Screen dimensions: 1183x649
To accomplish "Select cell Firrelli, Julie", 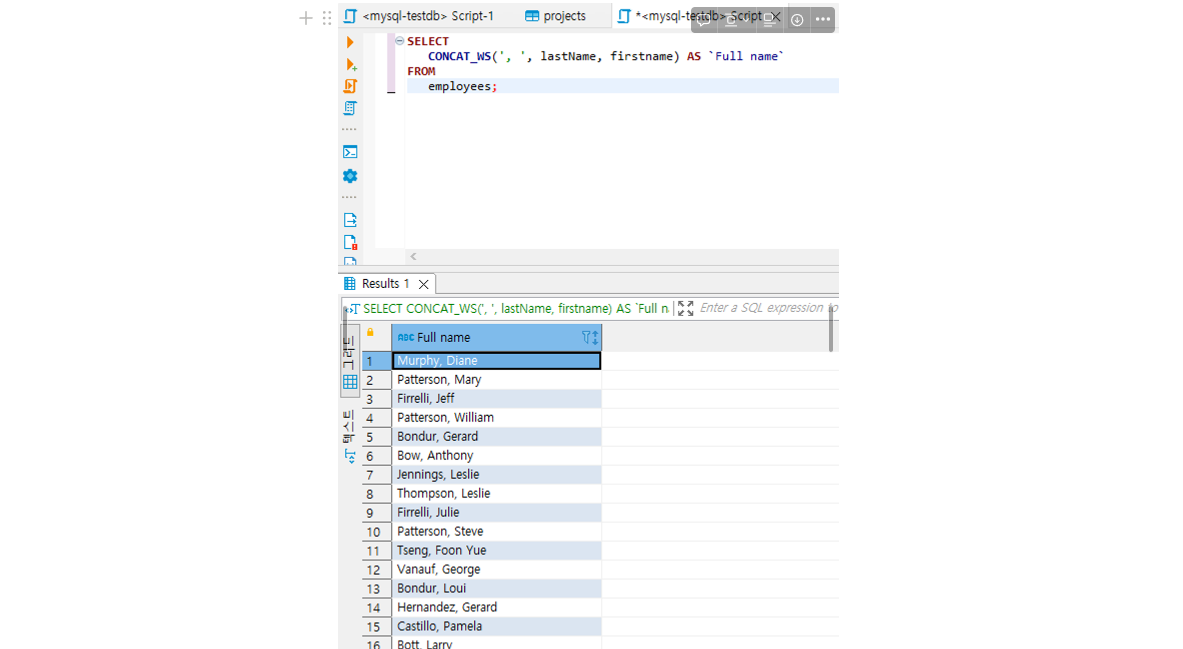I will click(496, 512).
